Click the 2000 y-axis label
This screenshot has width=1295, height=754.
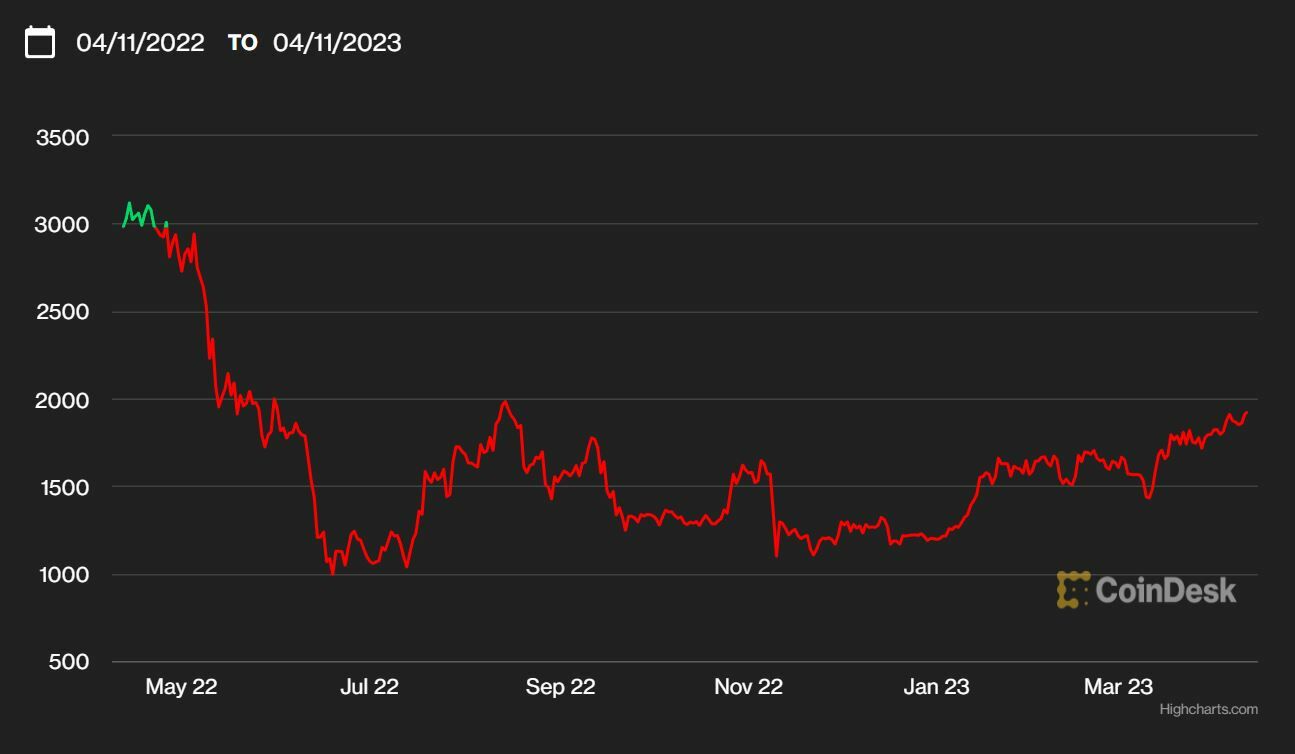[62, 400]
